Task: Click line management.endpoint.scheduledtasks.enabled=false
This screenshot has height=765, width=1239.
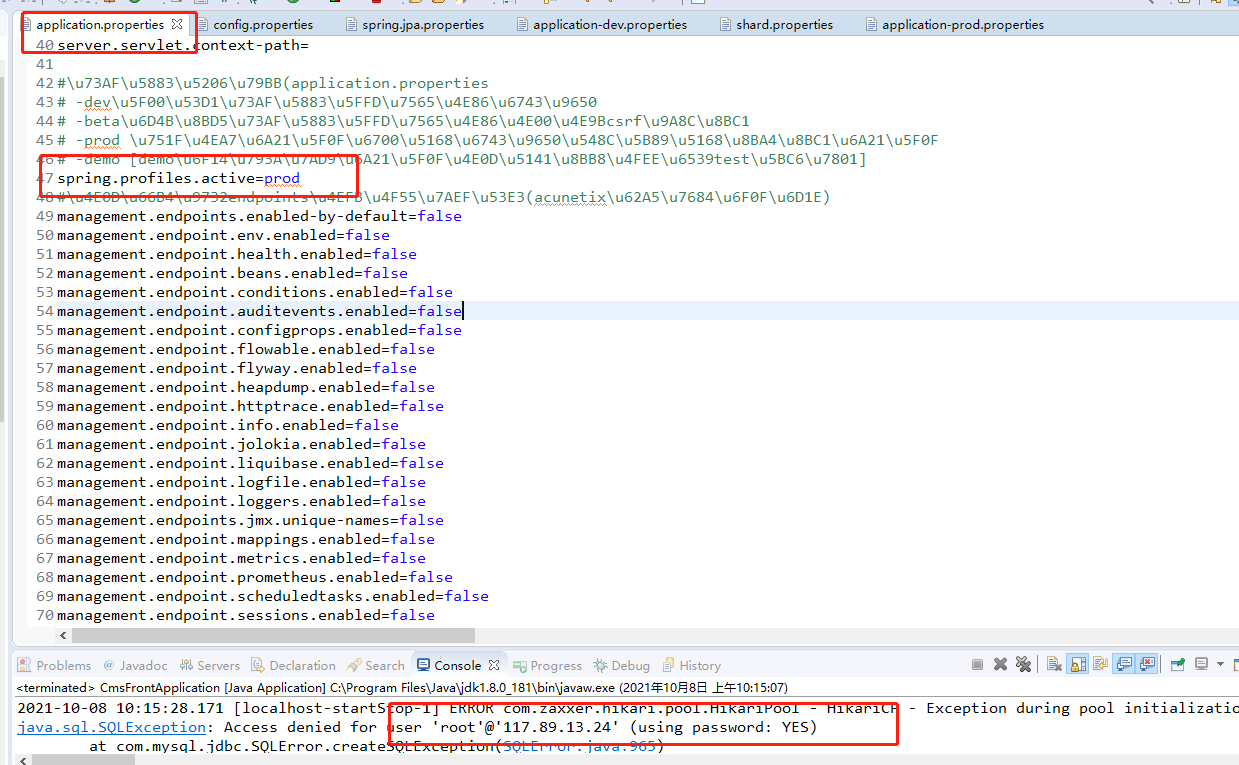Action: pos(273,596)
